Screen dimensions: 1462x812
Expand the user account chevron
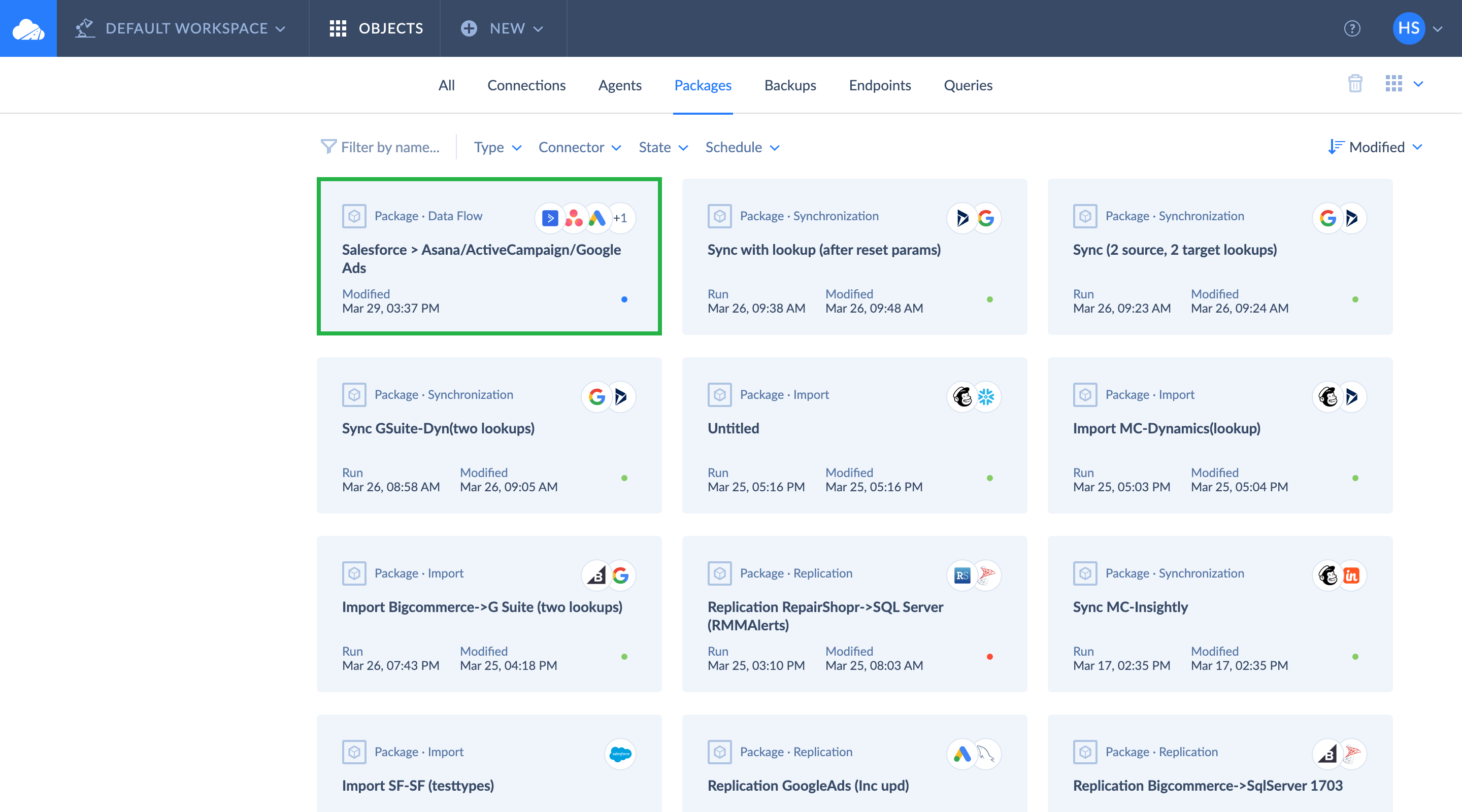point(1438,28)
